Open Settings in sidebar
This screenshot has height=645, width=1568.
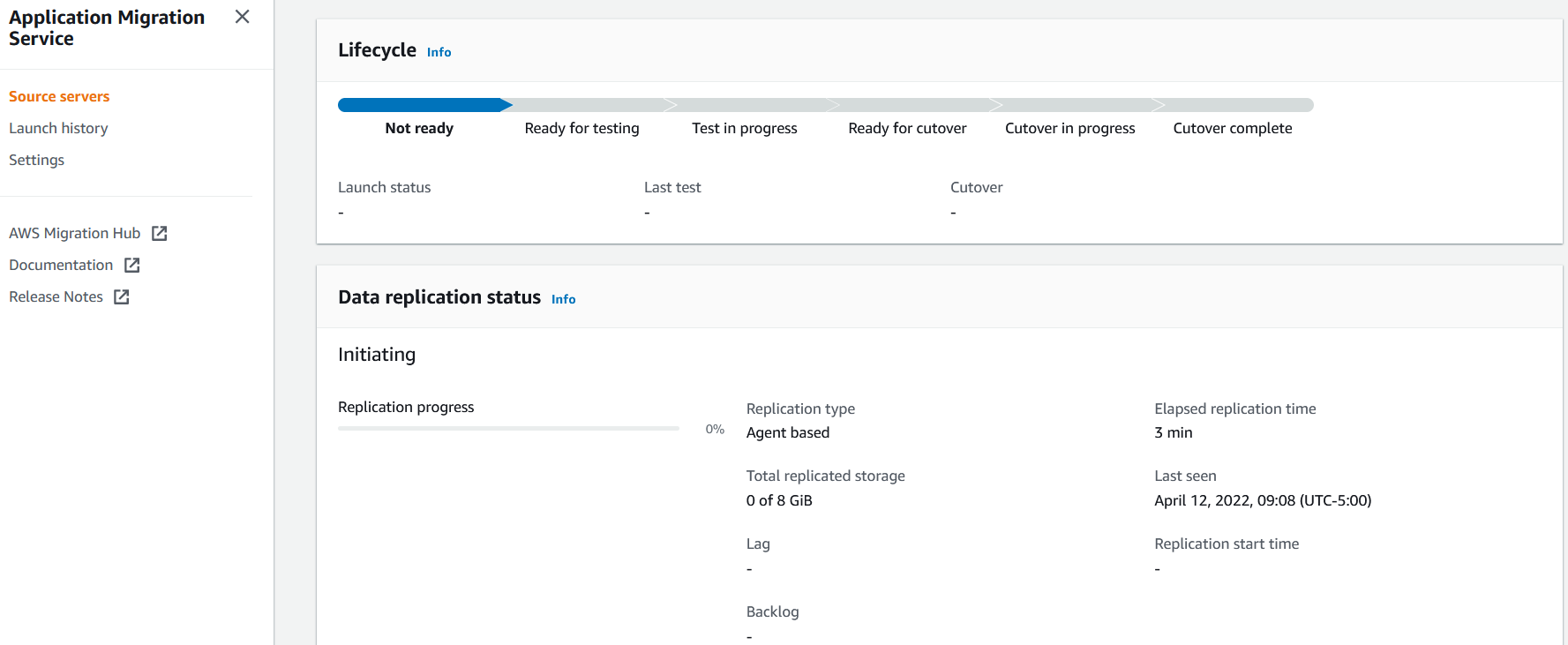36,160
